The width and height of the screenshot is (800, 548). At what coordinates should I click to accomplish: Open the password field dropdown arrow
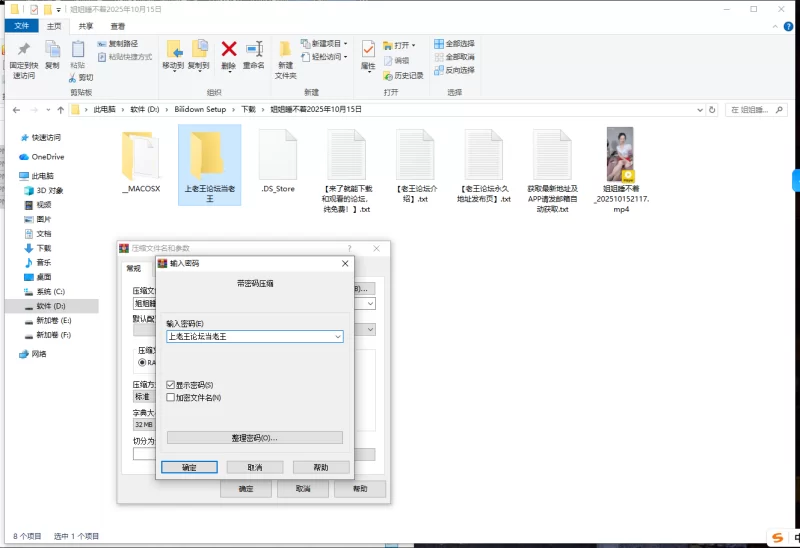click(338, 337)
